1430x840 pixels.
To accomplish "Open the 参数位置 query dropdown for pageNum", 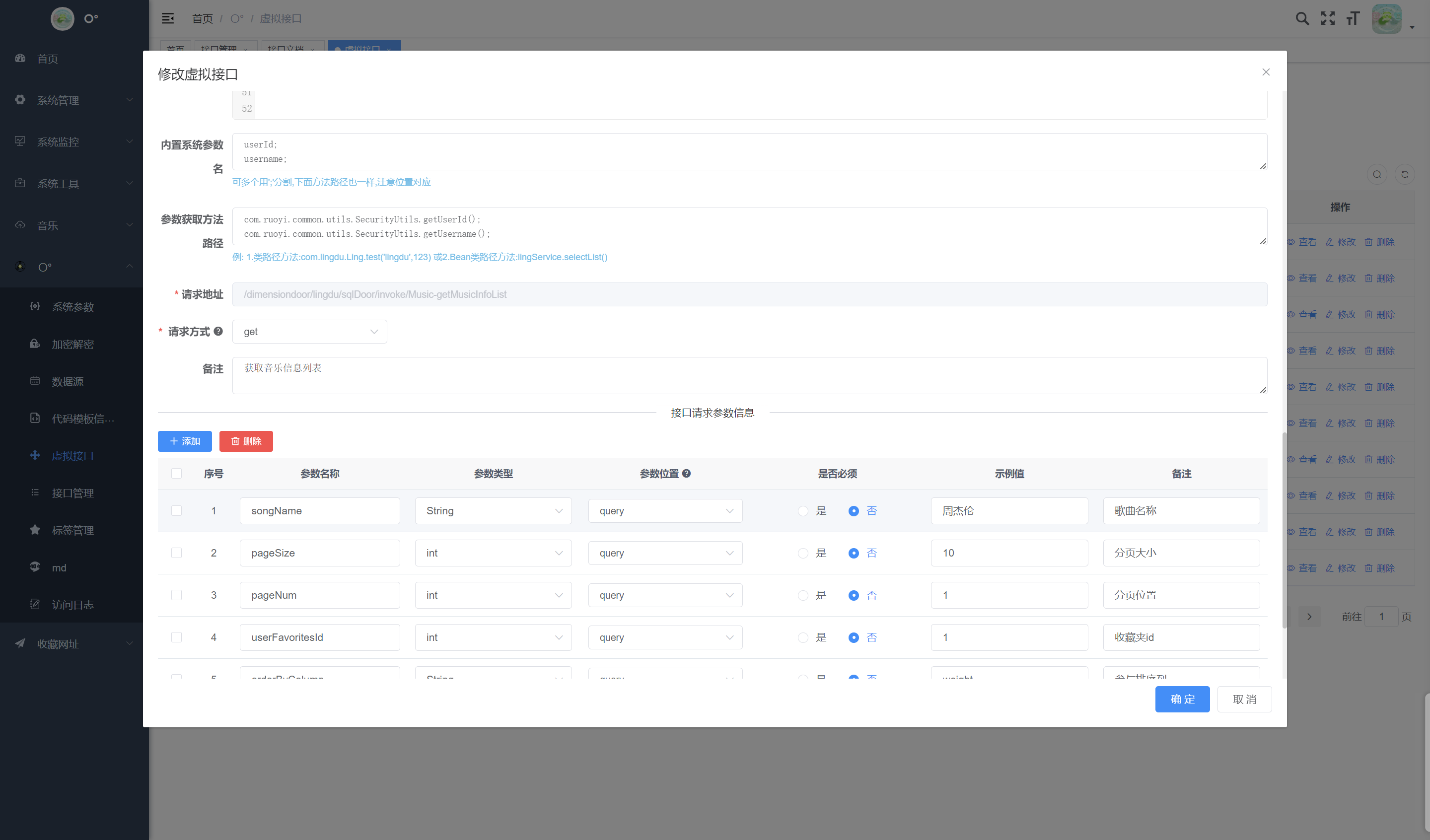I will [x=665, y=595].
